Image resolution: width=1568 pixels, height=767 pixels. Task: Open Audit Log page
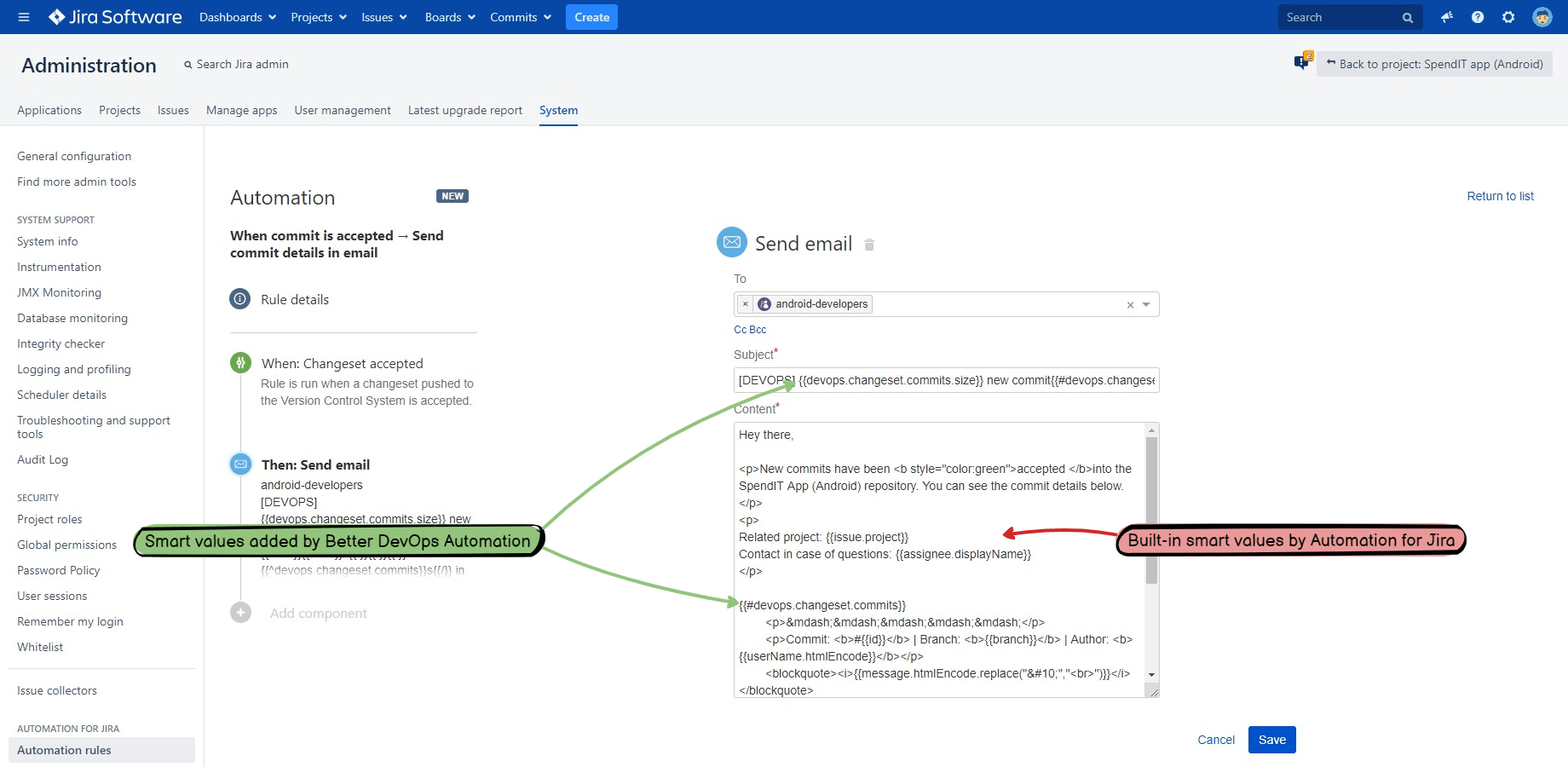coord(43,459)
